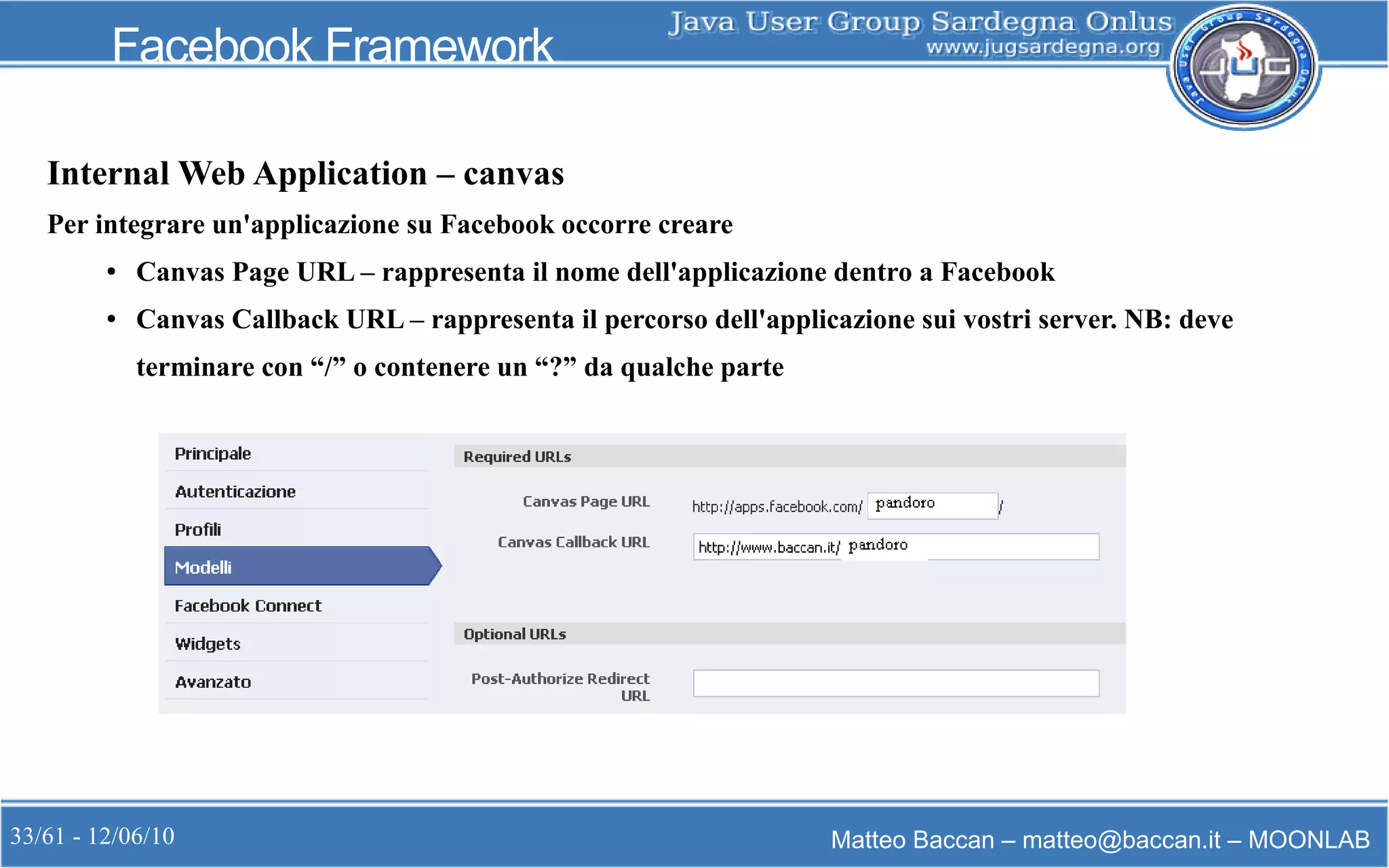Click the 33/61 - 12/06/10 slide counter
The height and width of the screenshot is (868, 1389).
92,836
